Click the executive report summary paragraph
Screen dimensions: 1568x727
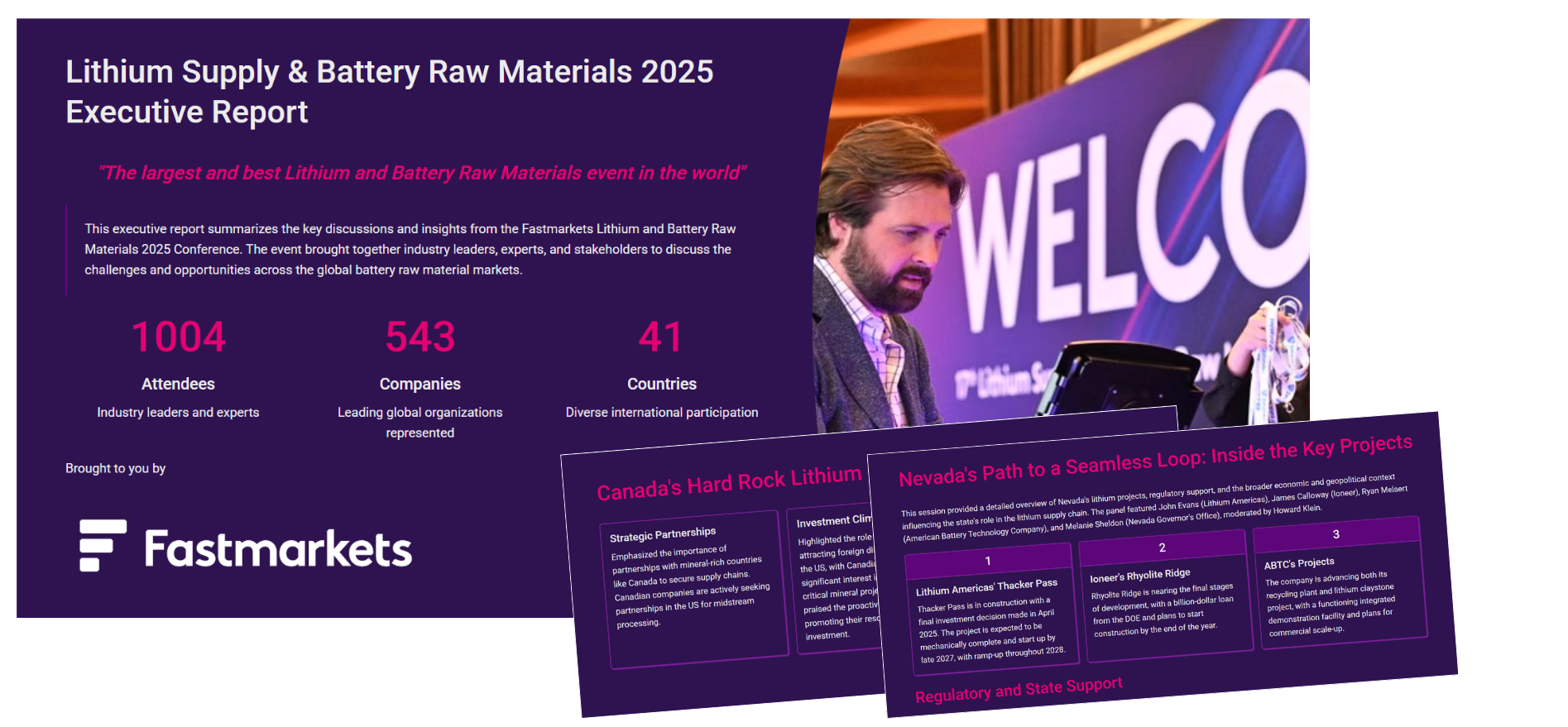[410, 249]
